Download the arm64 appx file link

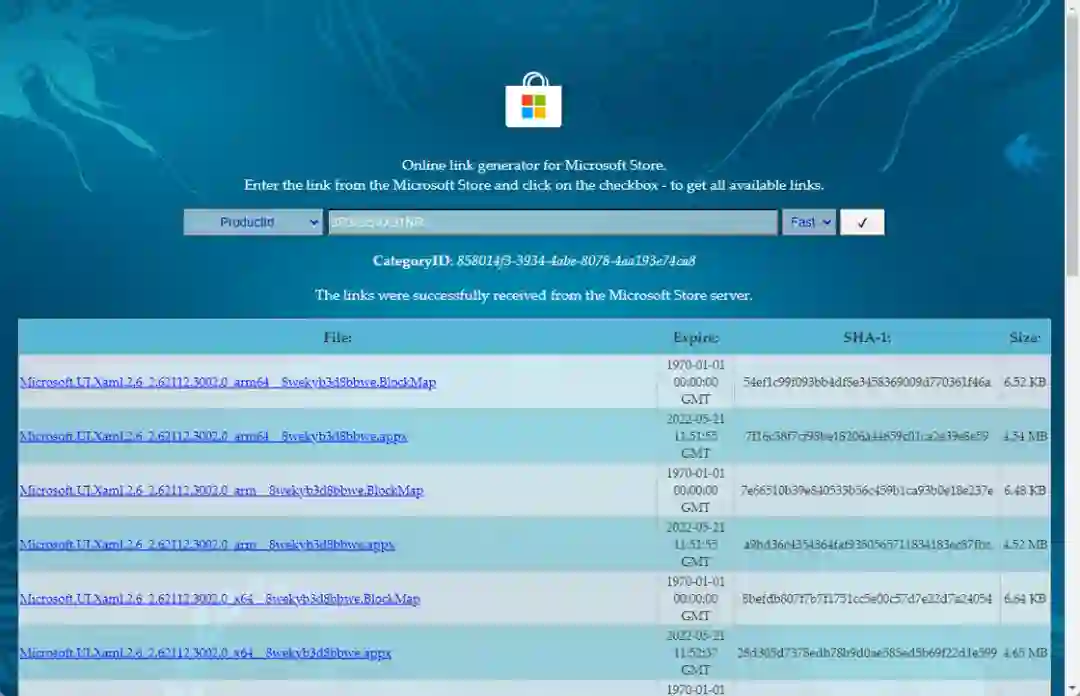(214, 436)
